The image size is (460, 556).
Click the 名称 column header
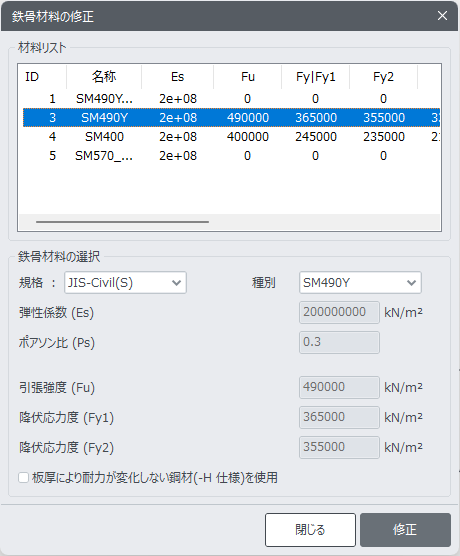point(104,77)
